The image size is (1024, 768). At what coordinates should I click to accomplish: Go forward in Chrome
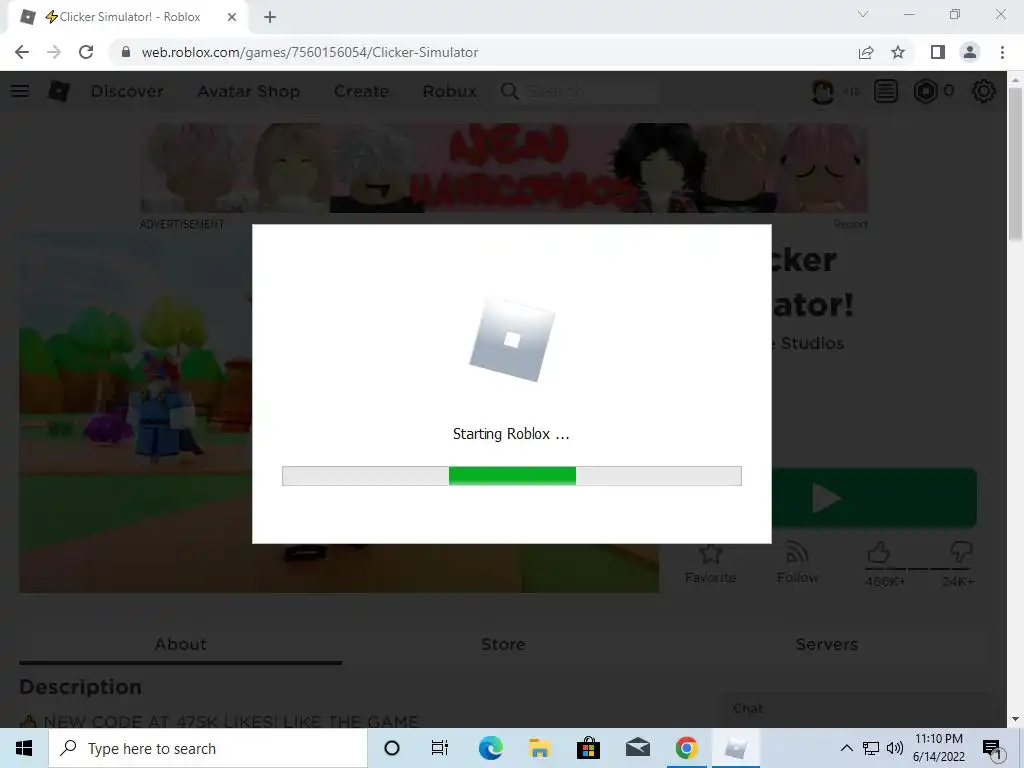point(54,52)
